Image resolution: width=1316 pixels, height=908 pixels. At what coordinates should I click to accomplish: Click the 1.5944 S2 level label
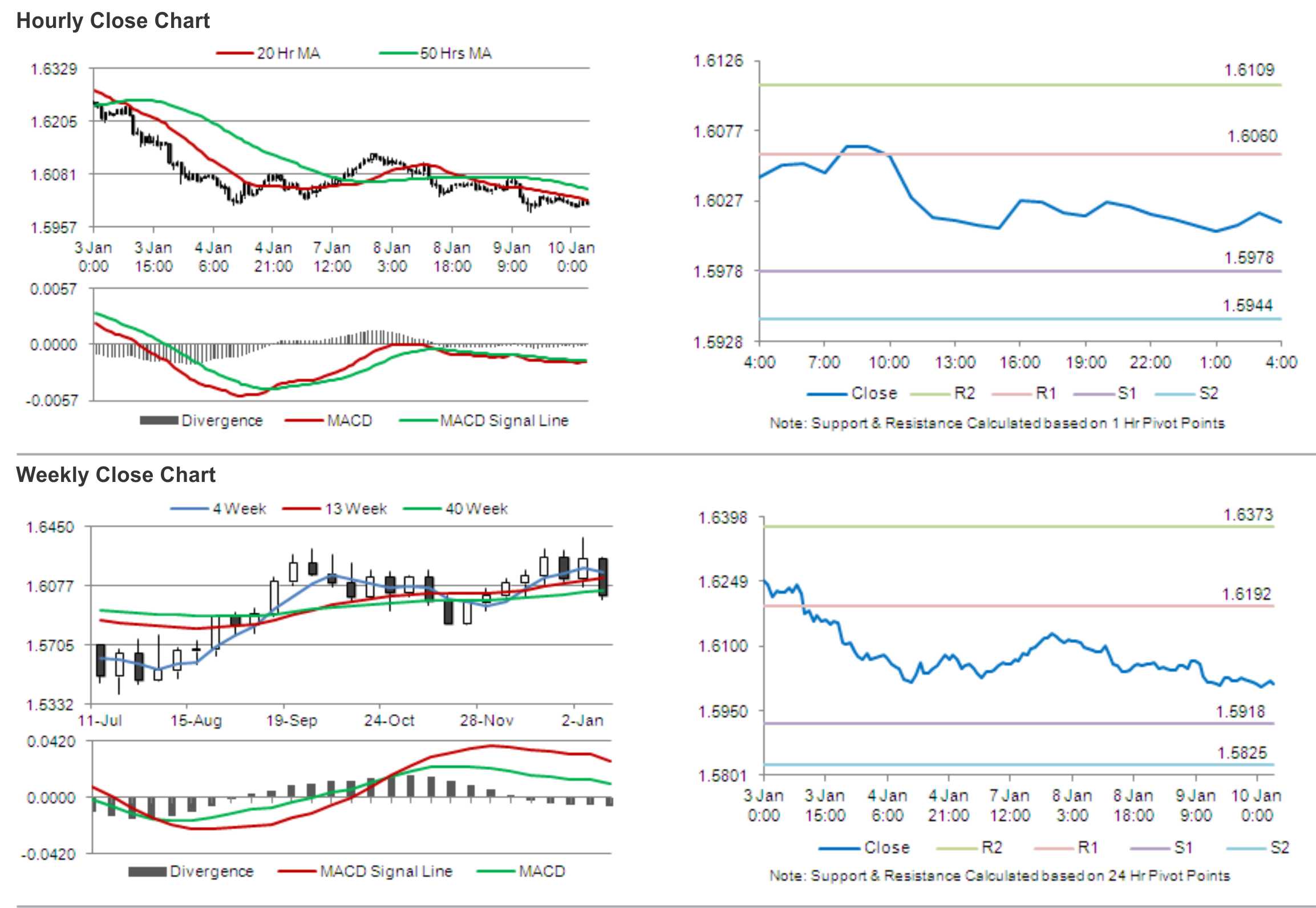[1248, 306]
